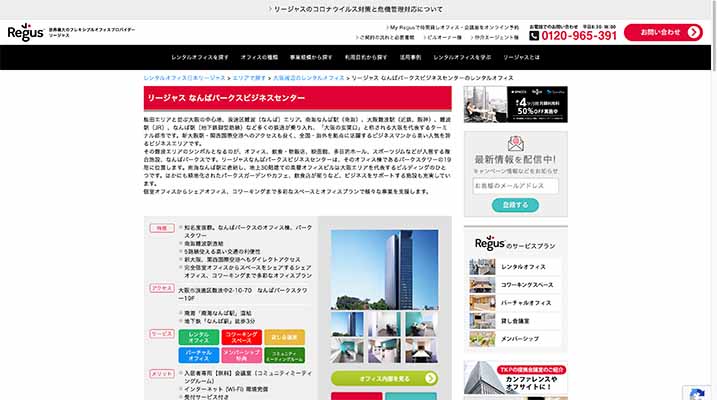This screenshot has width=717, height=400.
Task: Click the envelope newsletter icon
Action: (515, 144)
